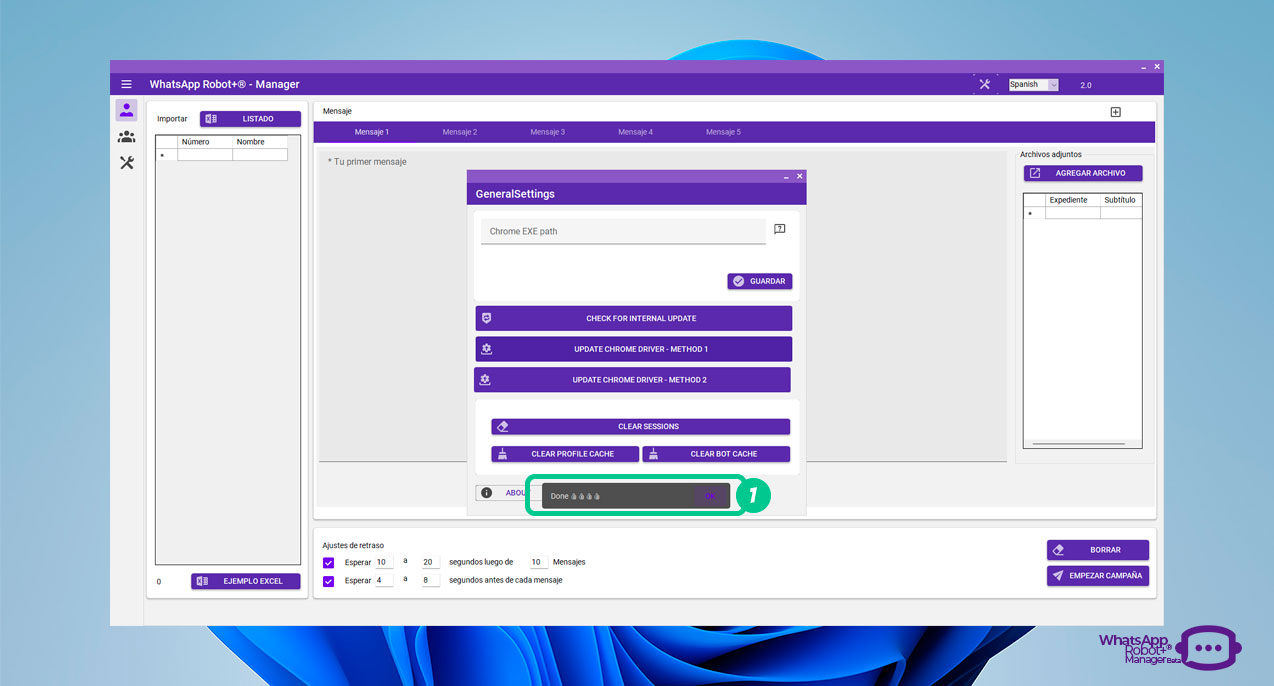Click the field showing 4 seconds
Screen dimensions: 1274x686
[x=384, y=580]
